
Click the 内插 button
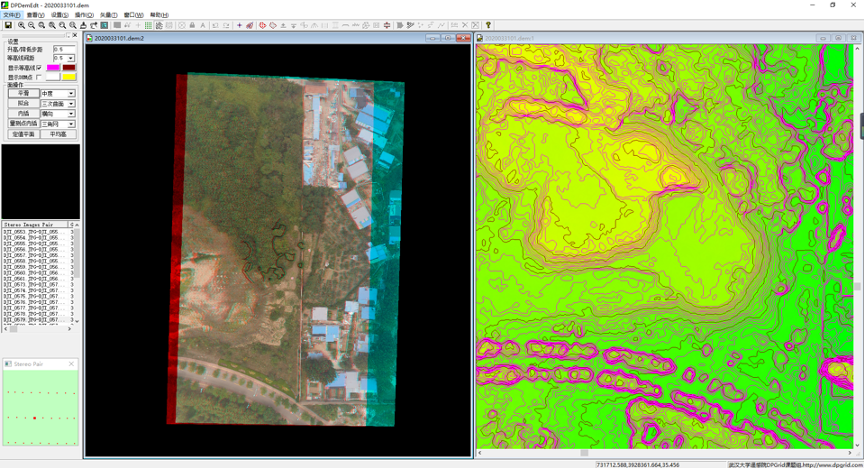pos(23,114)
